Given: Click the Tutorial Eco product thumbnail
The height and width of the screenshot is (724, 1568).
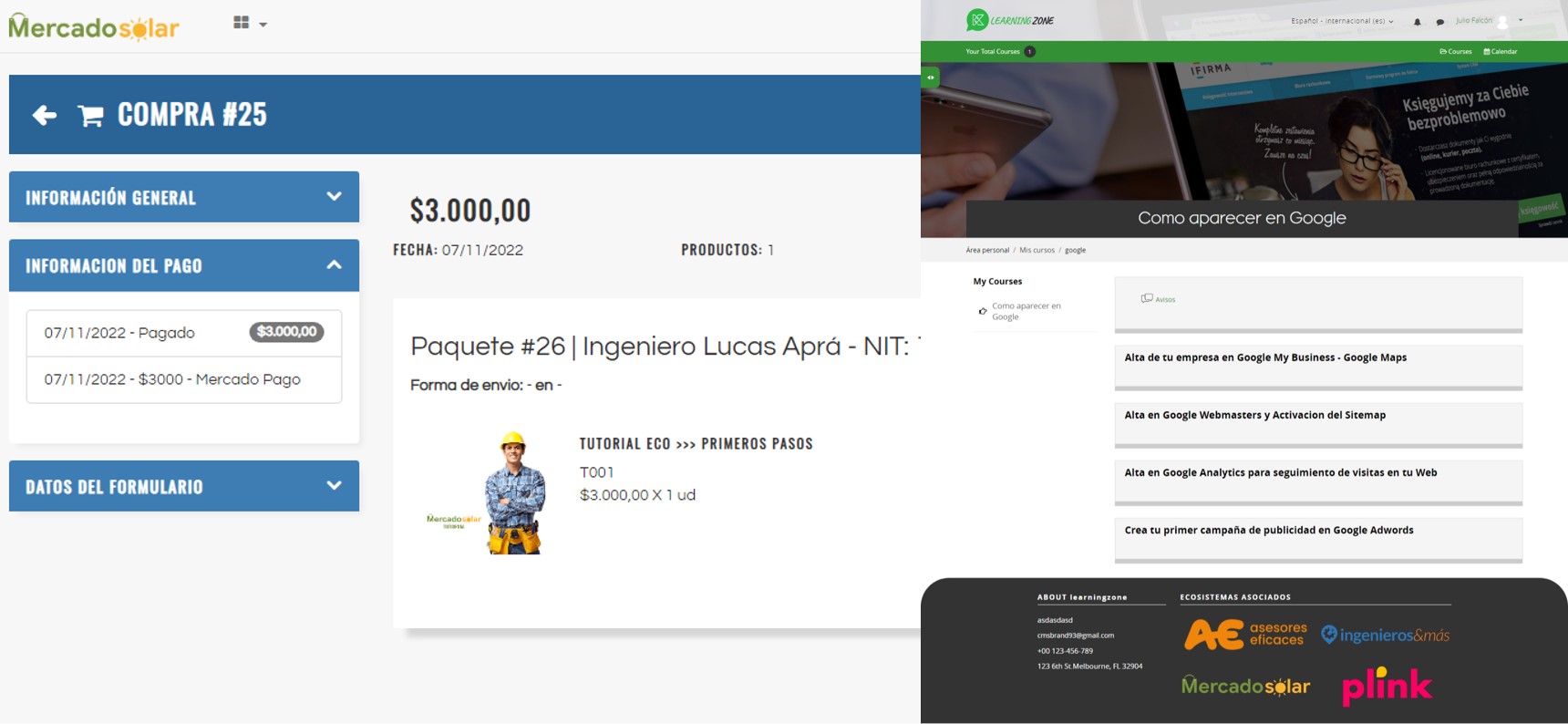Looking at the screenshot, I should pyautogui.click(x=488, y=493).
